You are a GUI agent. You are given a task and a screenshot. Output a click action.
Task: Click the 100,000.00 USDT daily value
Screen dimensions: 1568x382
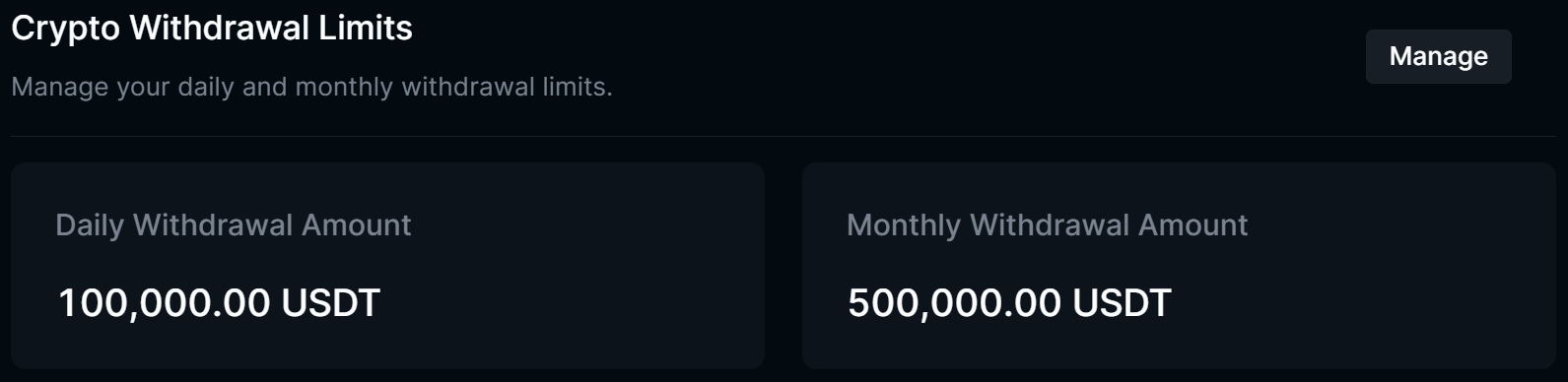coord(219,302)
